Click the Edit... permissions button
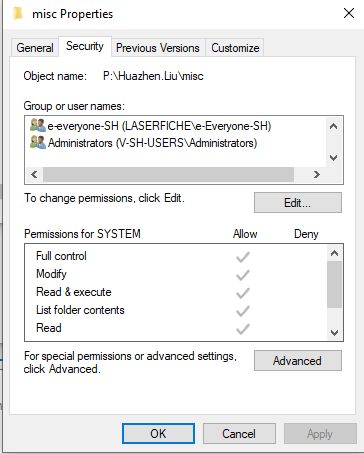364x454 pixels. (298, 203)
